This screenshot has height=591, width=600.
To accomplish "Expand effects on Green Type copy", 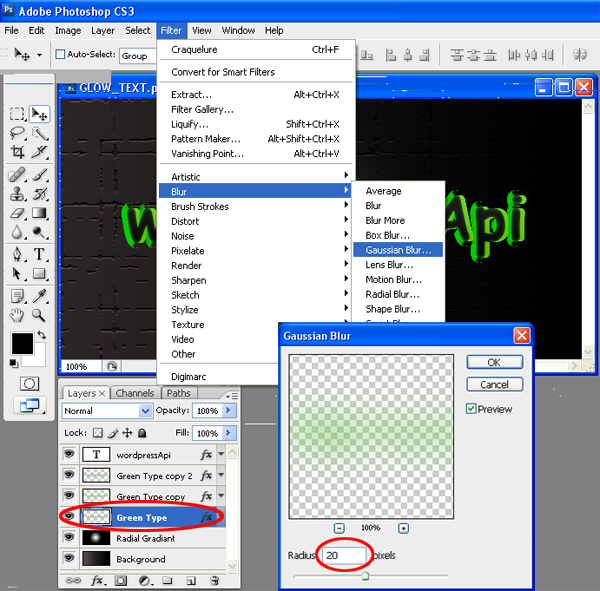I will [x=221, y=496].
